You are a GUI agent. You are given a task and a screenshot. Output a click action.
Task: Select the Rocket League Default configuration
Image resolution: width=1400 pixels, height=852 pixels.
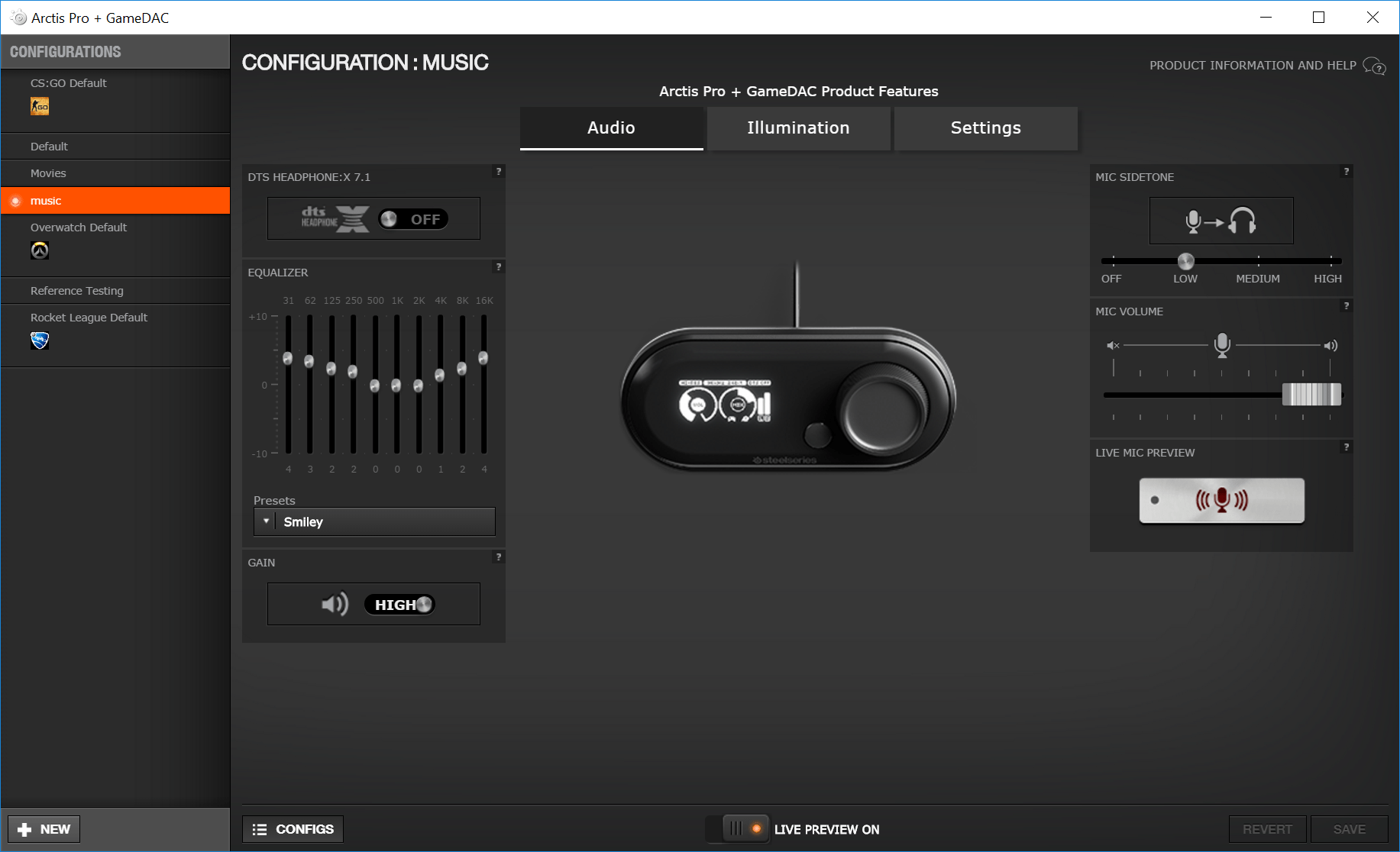point(115,335)
